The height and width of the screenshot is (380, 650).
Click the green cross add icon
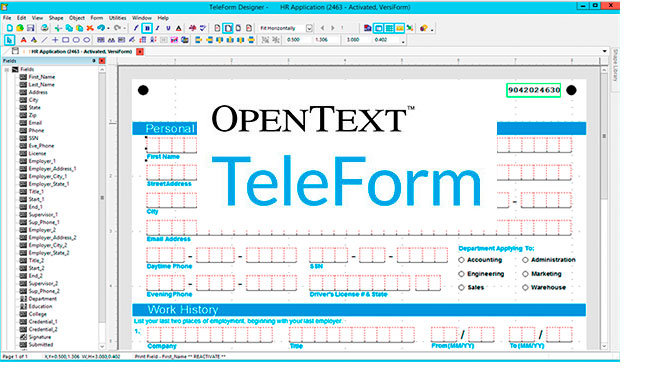[x=58, y=28]
